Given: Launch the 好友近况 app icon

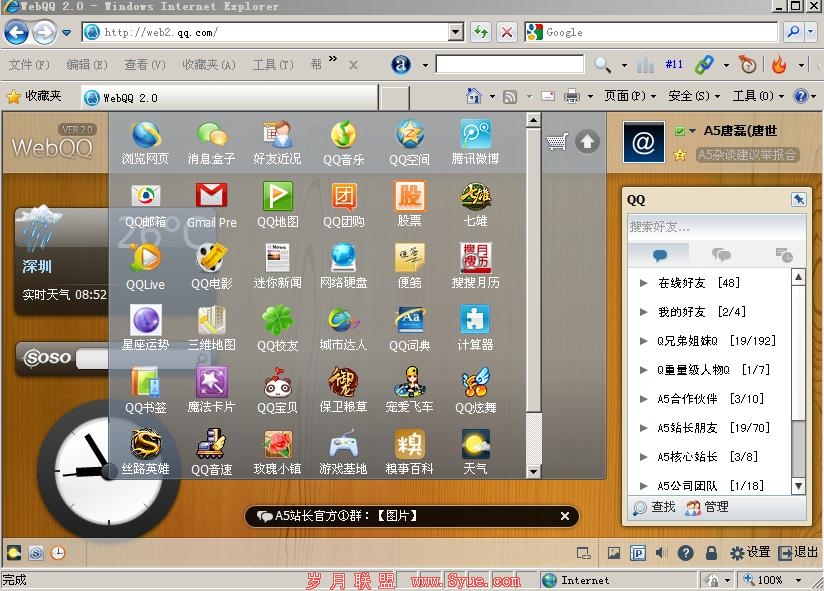Looking at the screenshot, I should (277, 143).
